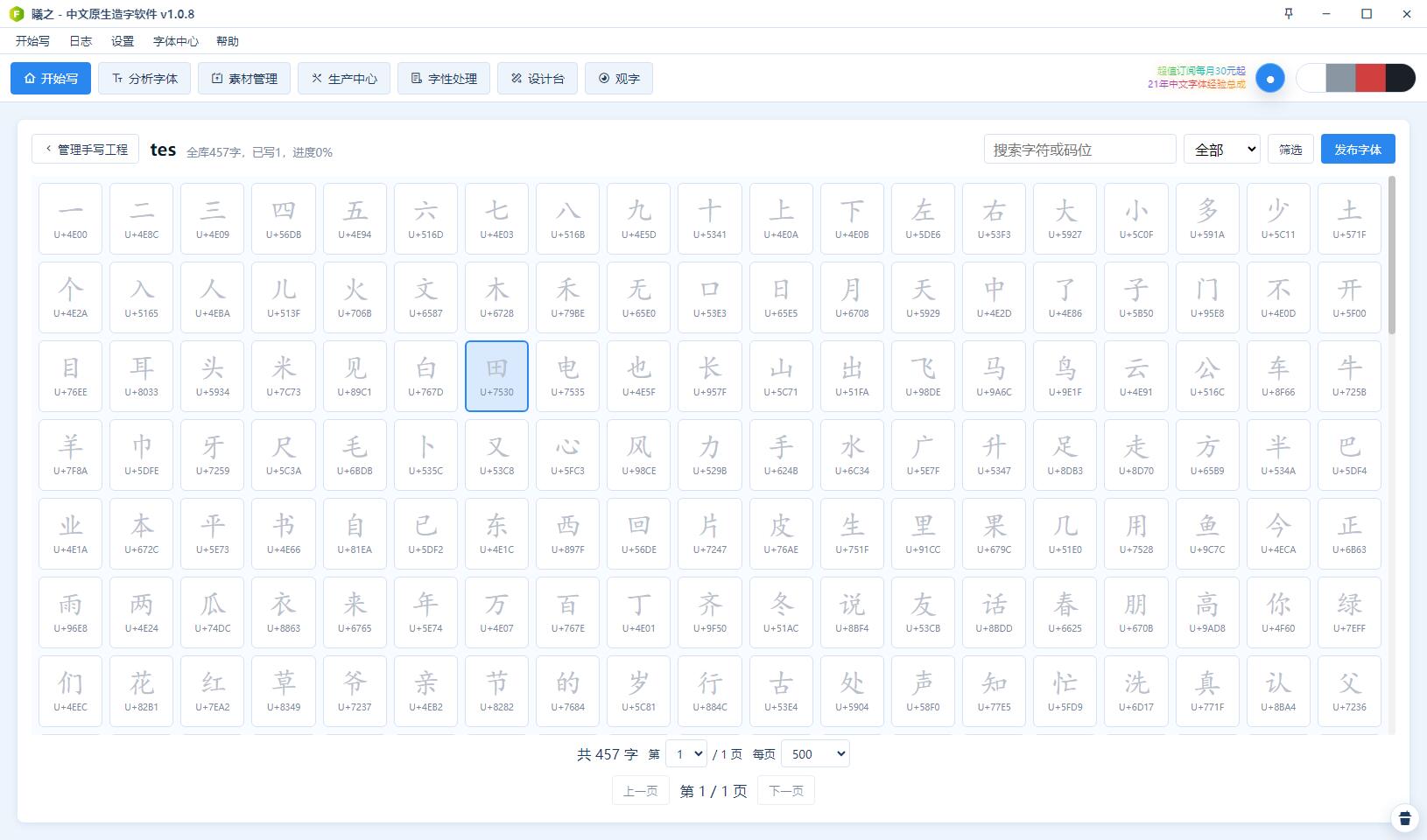The width and height of the screenshot is (1427, 840).
Task: Open the 字体中心 menu
Action: click(x=176, y=41)
